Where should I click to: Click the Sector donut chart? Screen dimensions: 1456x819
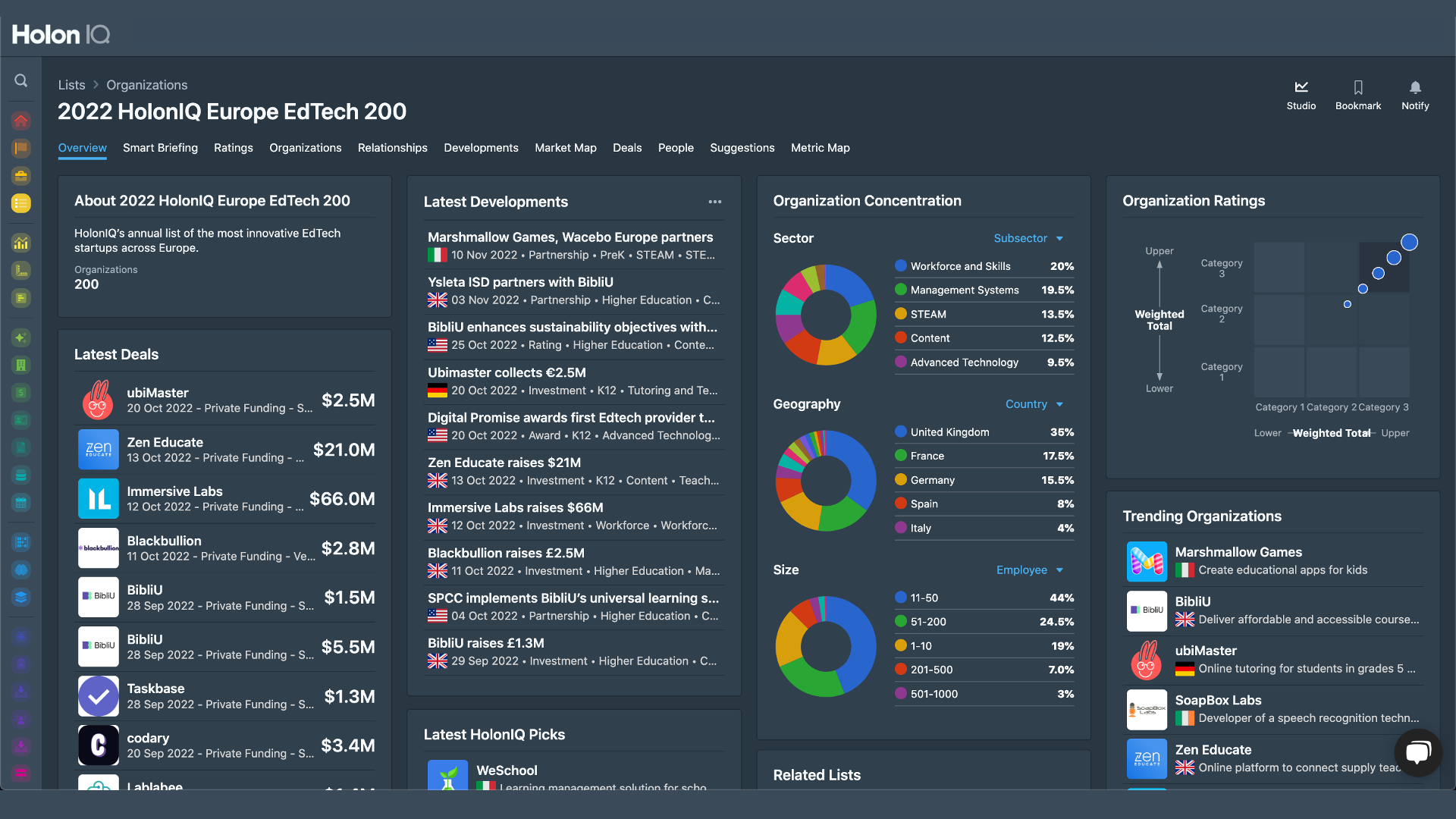click(826, 315)
